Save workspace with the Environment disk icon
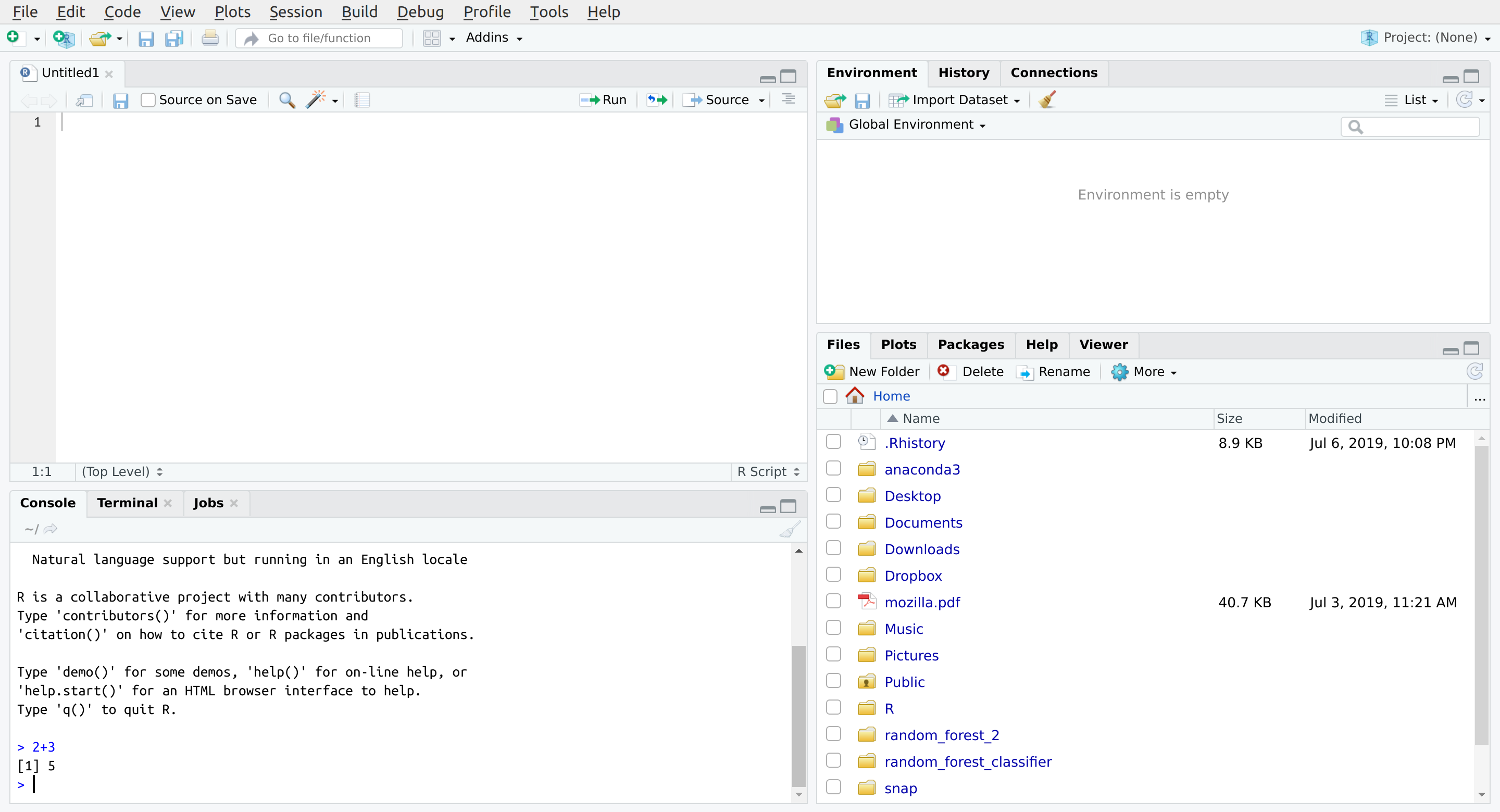1500x812 pixels. click(x=862, y=100)
